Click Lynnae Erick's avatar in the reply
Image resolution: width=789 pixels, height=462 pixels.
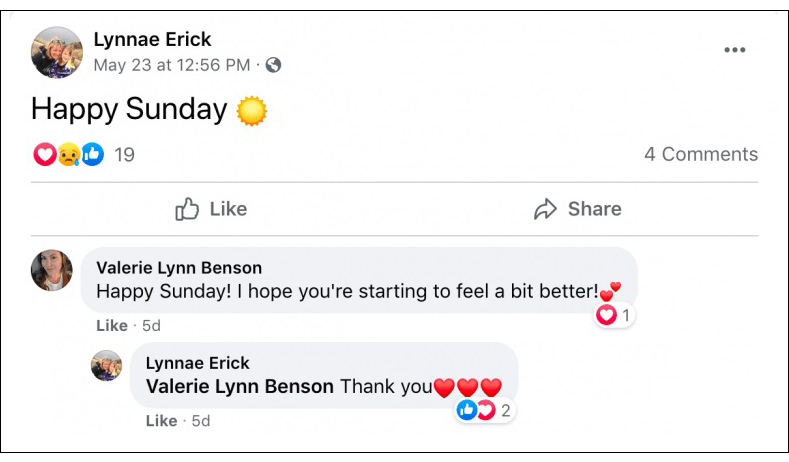pyautogui.click(x=106, y=365)
